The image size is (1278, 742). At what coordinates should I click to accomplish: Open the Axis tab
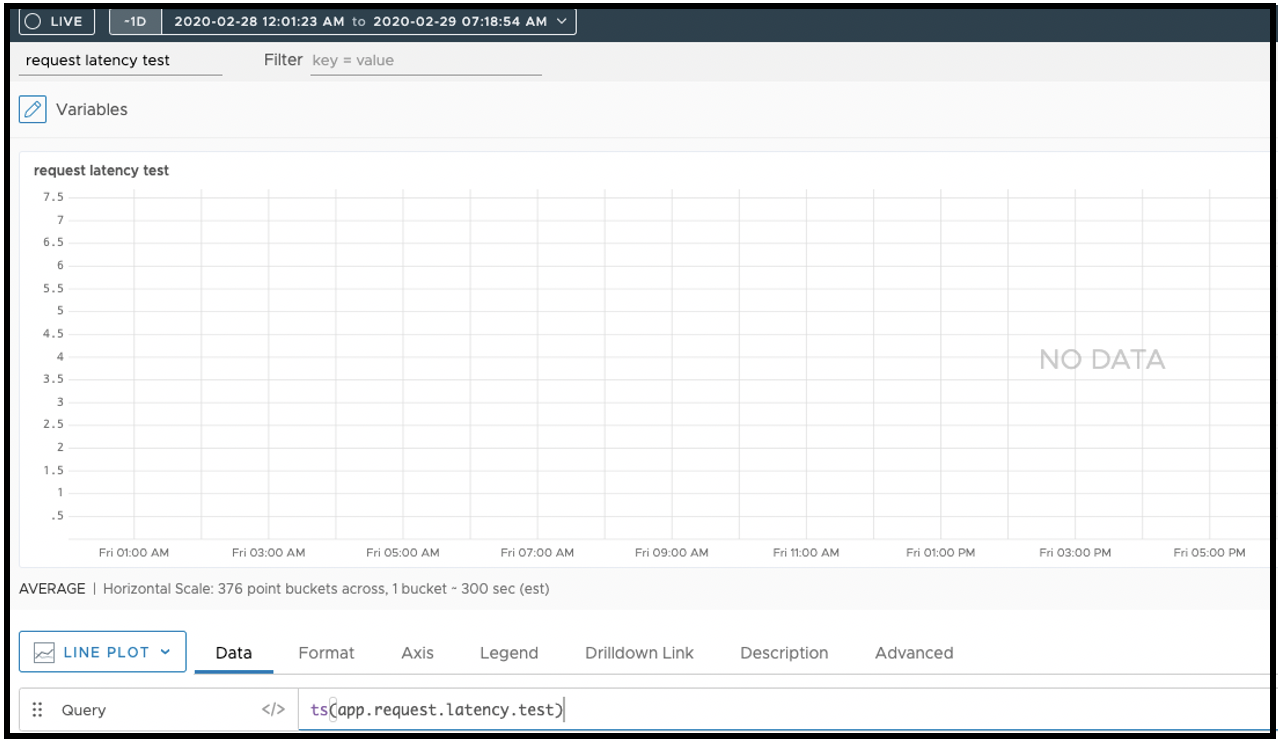417,653
